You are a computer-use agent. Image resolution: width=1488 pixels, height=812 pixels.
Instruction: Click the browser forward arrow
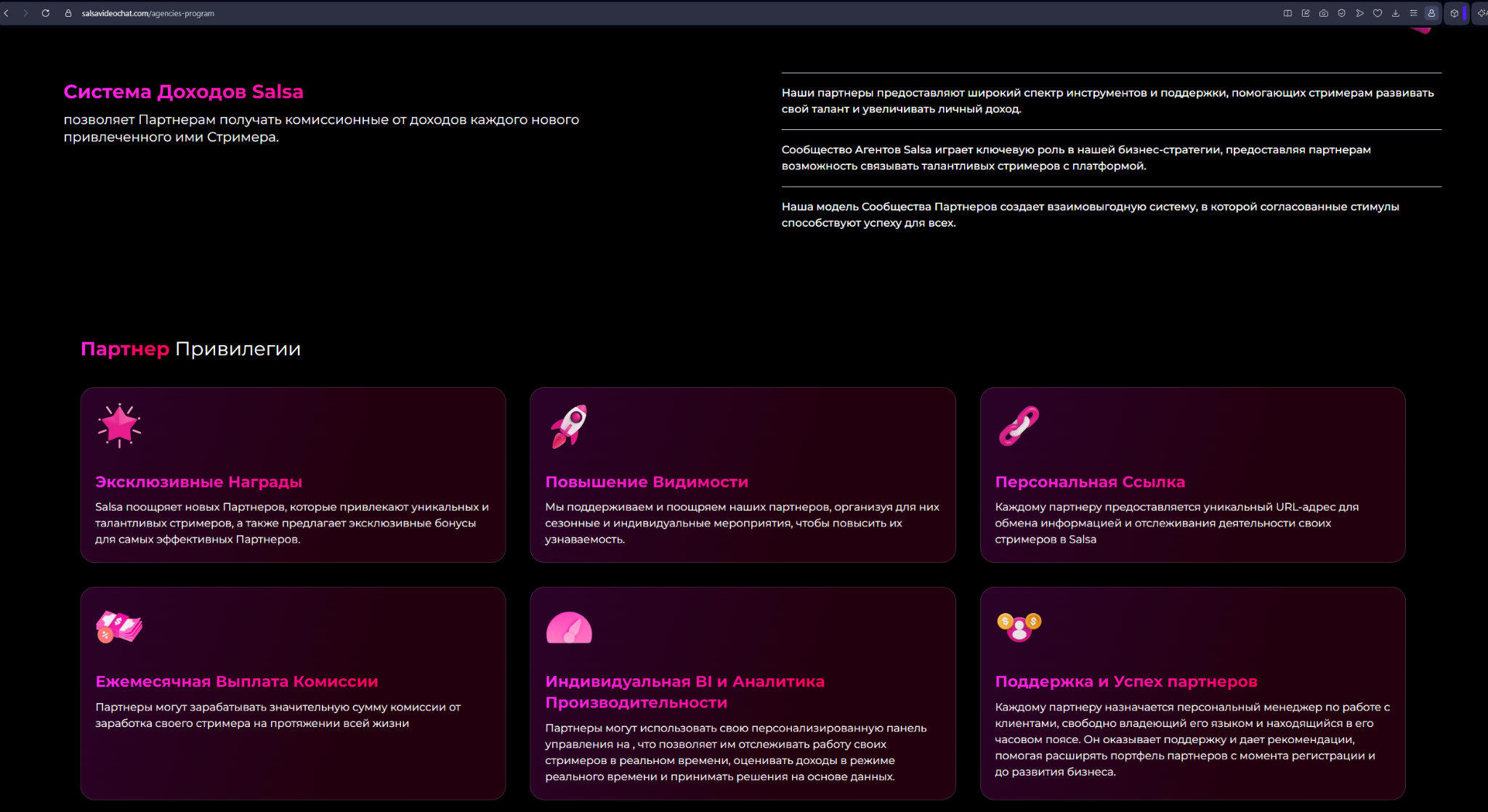coord(25,13)
